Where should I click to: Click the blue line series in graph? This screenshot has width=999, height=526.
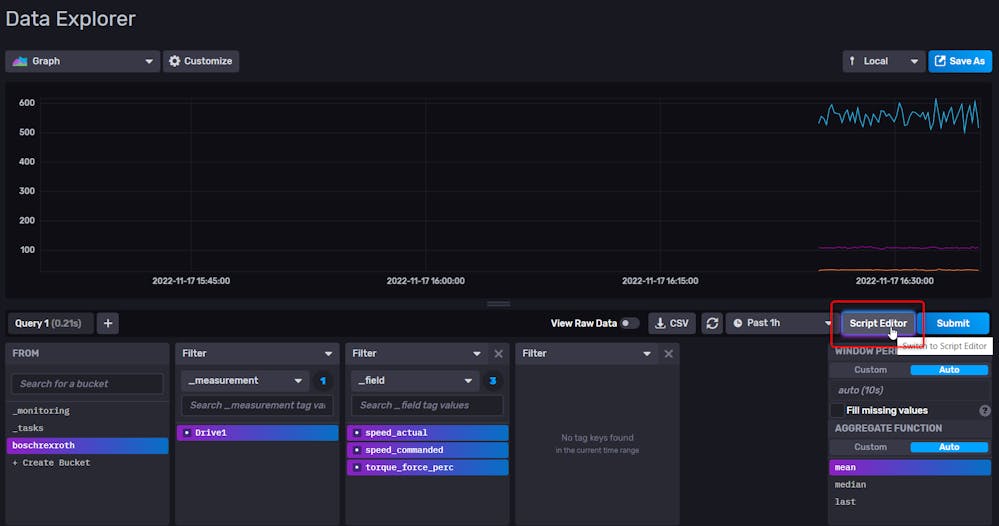coord(898,115)
